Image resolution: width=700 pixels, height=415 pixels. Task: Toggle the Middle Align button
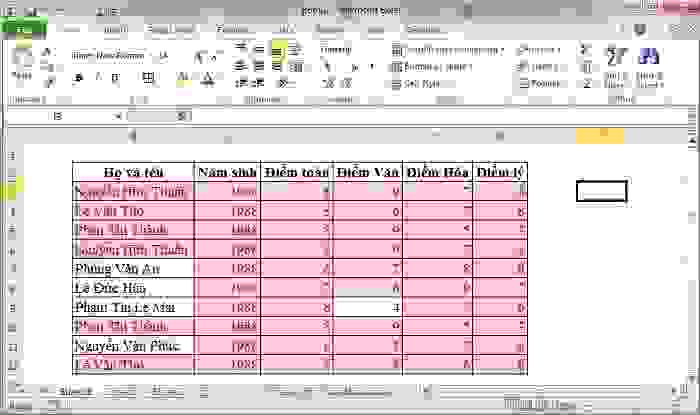[x=259, y=48]
